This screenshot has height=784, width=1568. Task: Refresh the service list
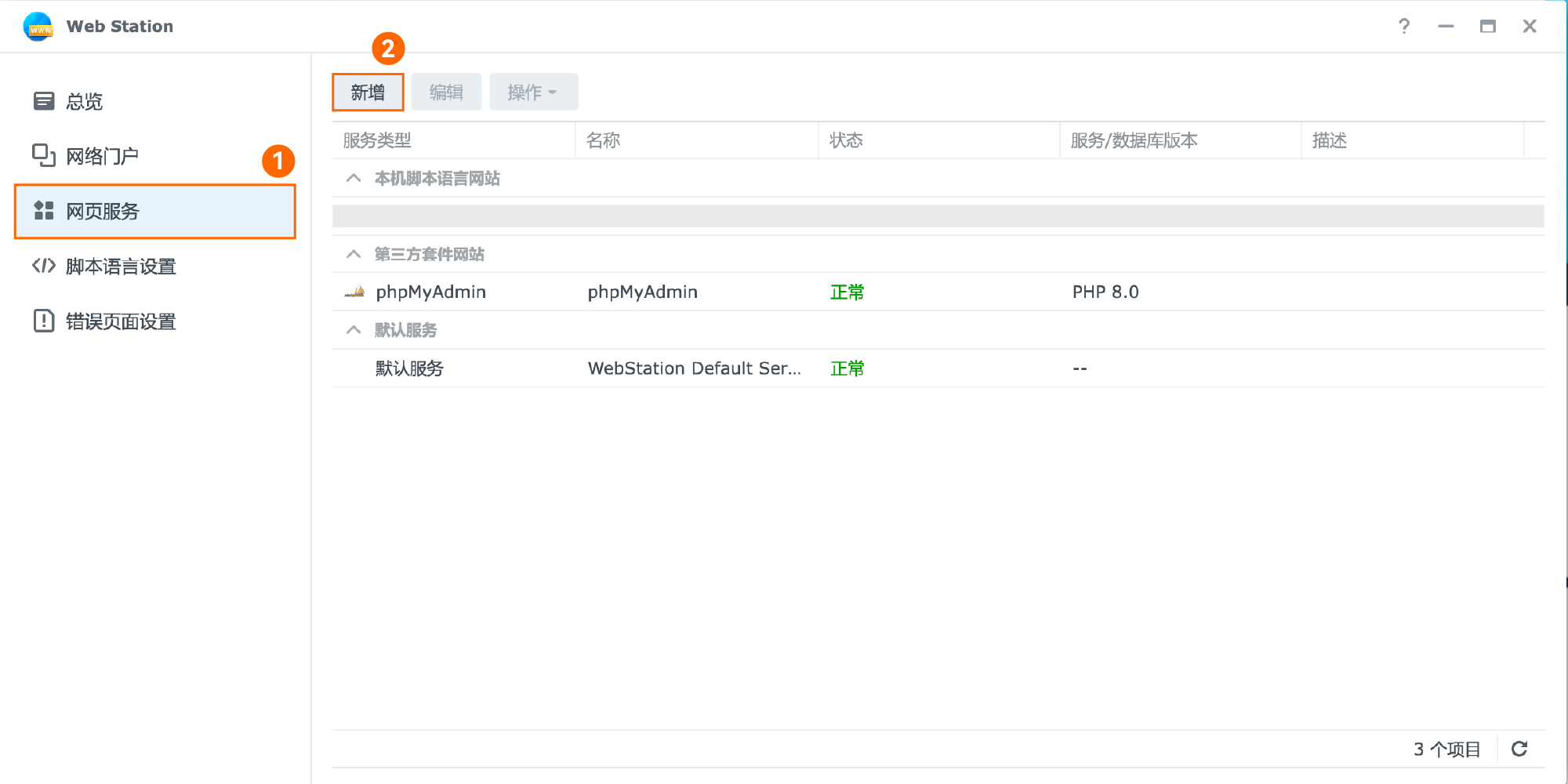pyautogui.click(x=1519, y=750)
